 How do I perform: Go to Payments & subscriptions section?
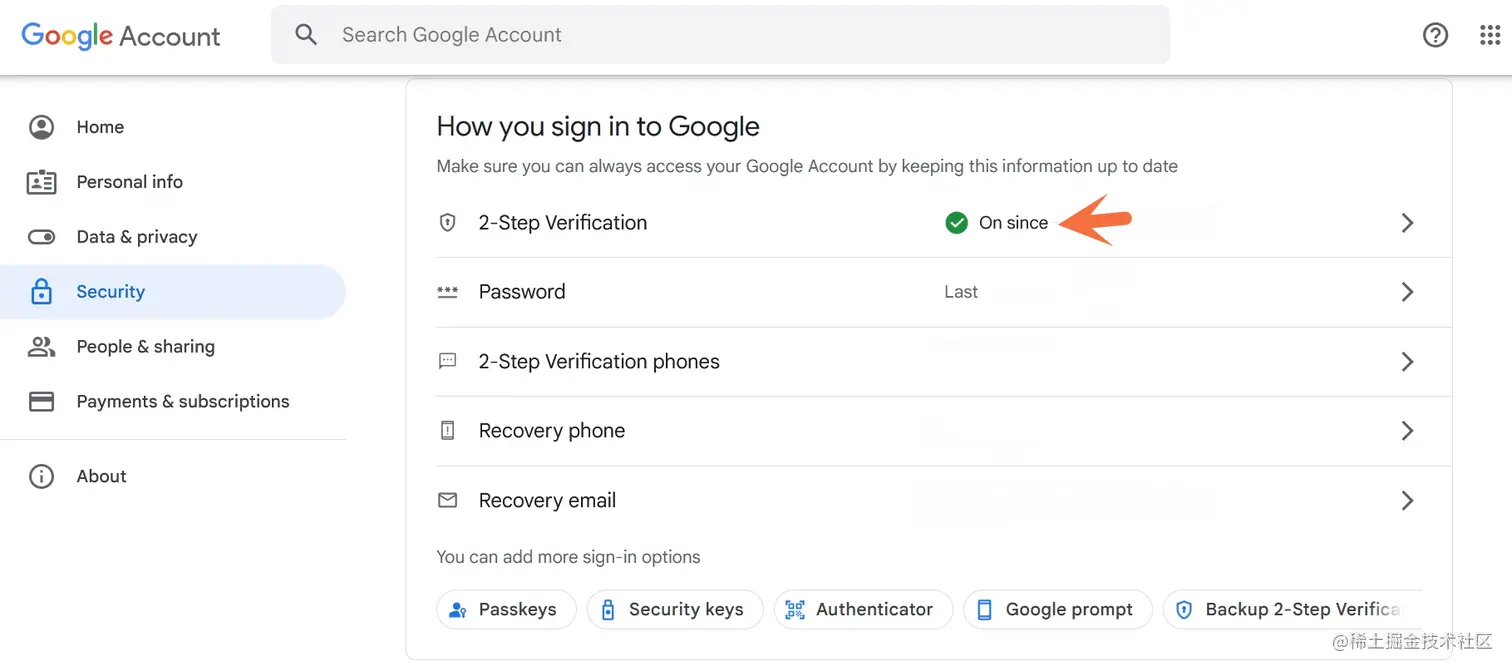(183, 402)
